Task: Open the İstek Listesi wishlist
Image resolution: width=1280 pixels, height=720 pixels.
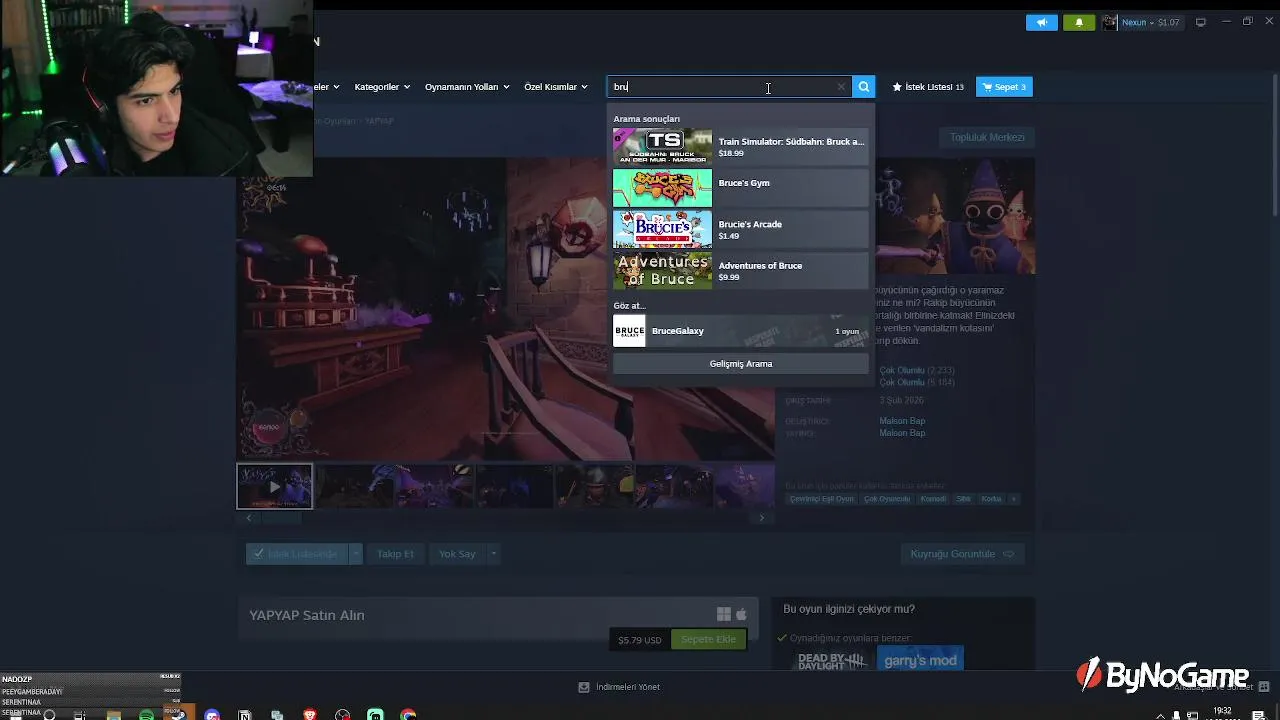Action: pos(928,87)
